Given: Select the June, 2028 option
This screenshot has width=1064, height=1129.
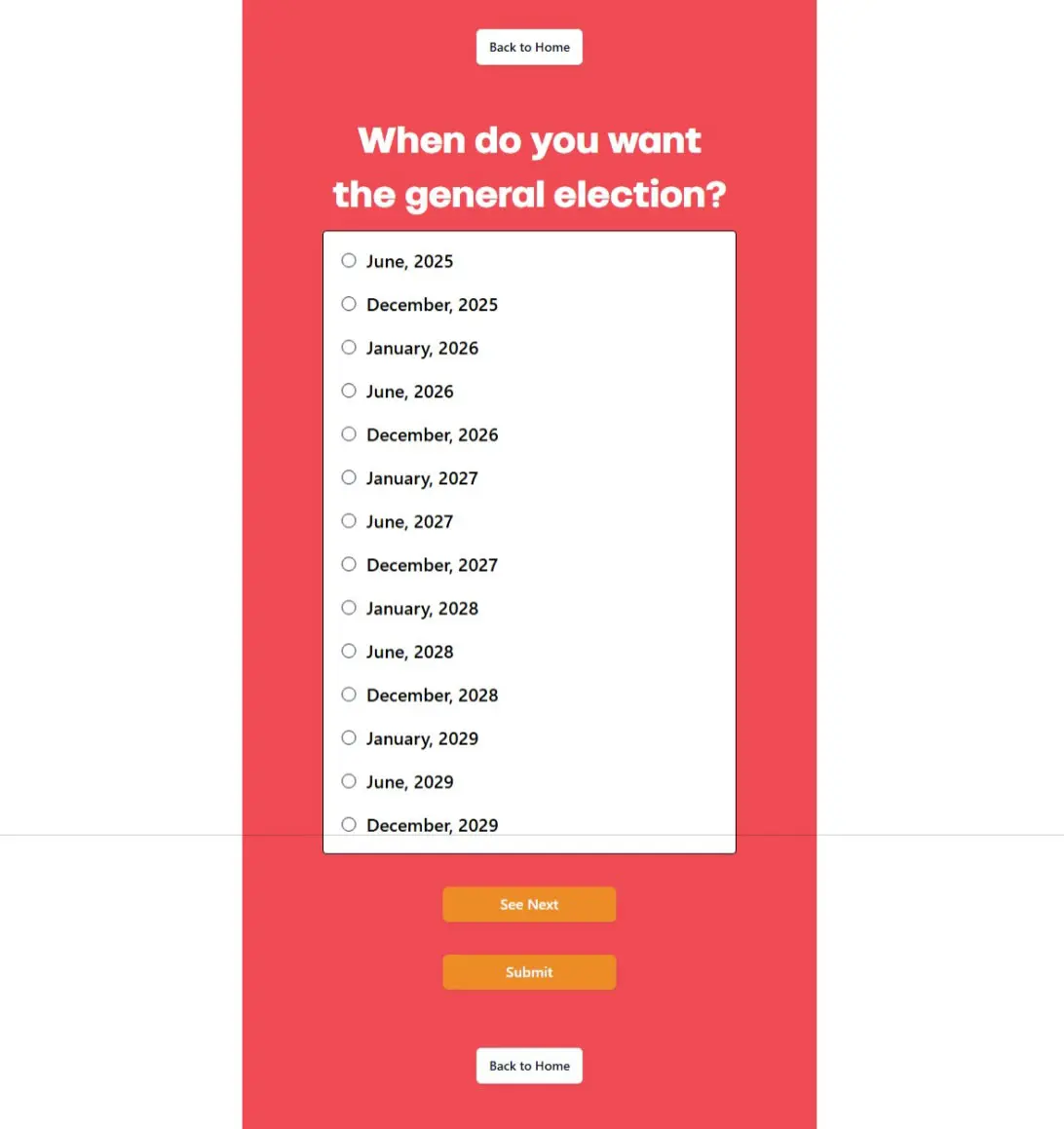Looking at the screenshot, I should [349, 651].
